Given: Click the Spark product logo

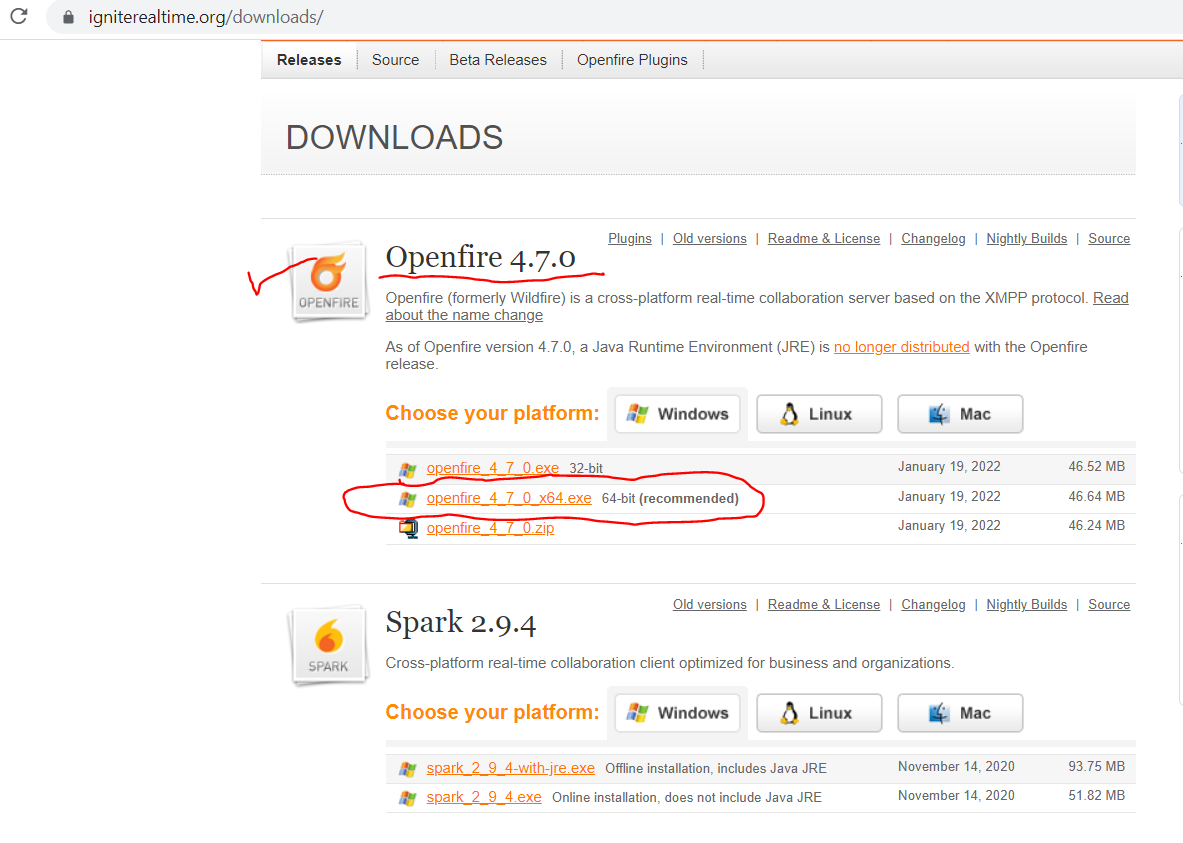Looking at the screenshot, I should pyautogui.click(x=328, y=645).
